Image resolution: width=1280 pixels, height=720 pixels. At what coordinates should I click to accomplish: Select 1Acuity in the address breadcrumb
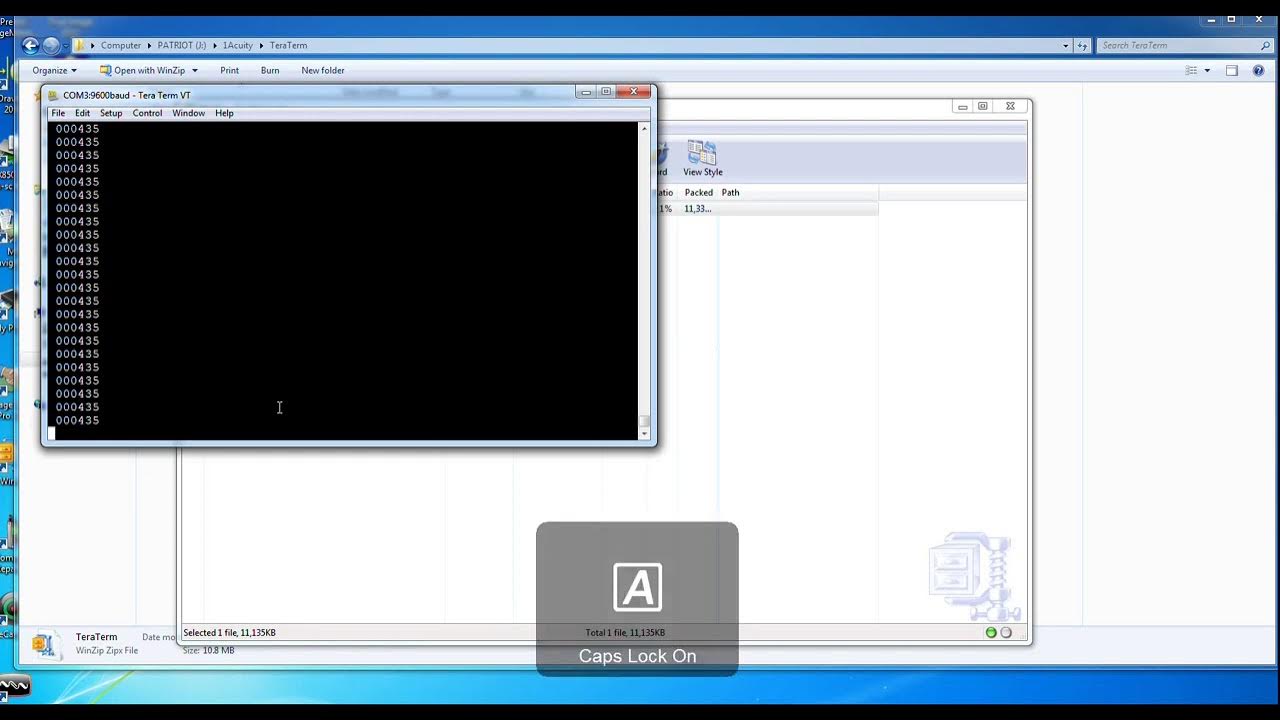pos(238,45)
